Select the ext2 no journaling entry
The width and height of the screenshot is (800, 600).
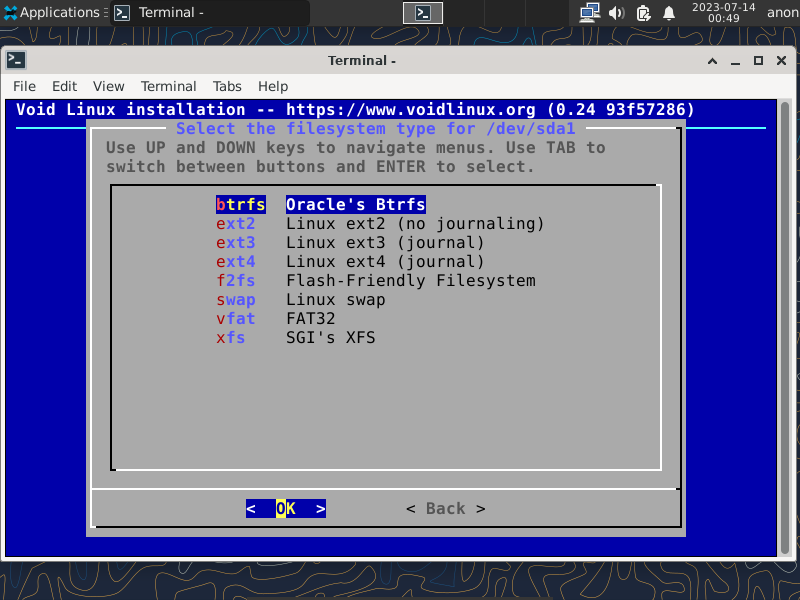(380, 223)
